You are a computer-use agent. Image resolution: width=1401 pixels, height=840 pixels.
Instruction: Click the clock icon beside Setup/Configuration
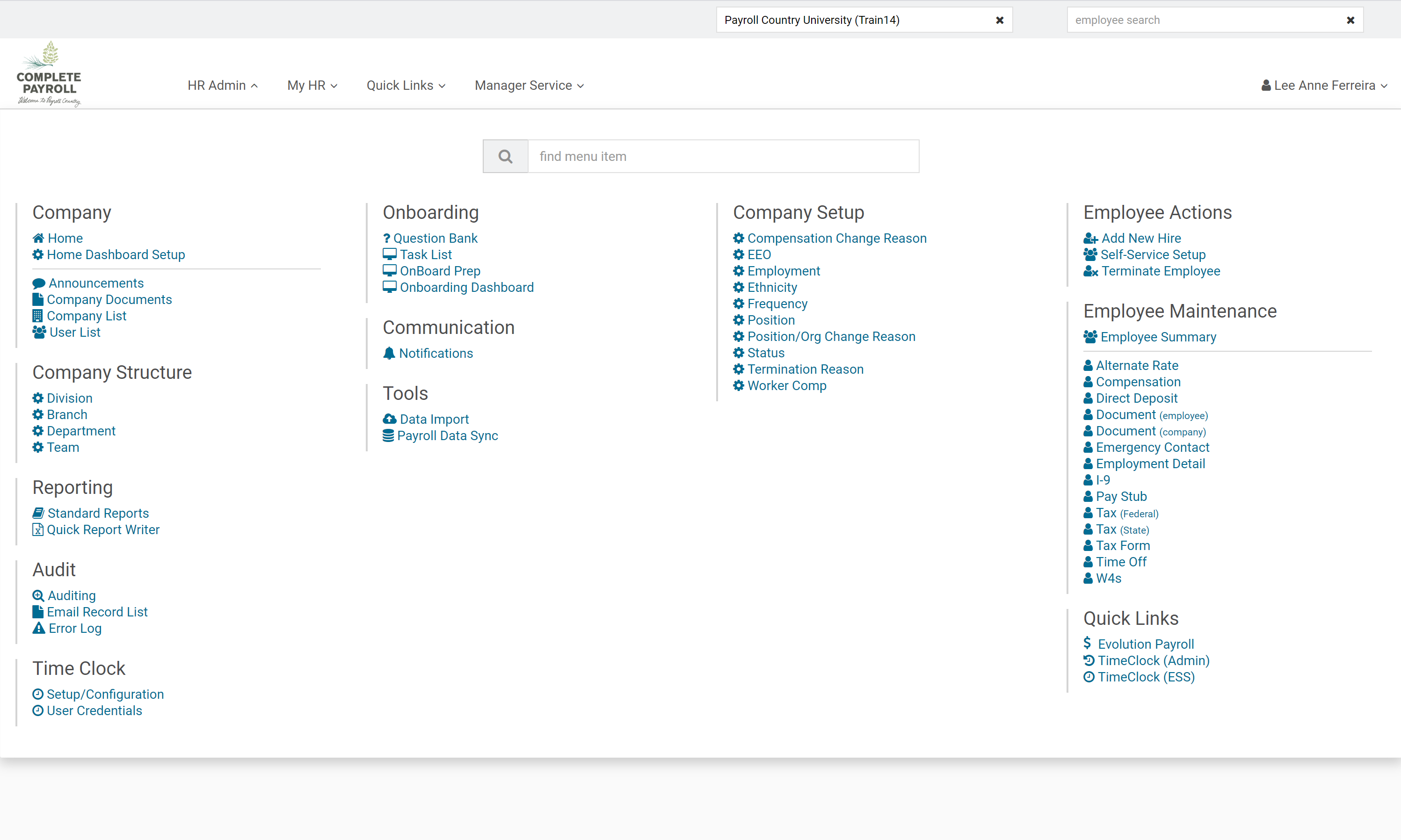(38, 695)
